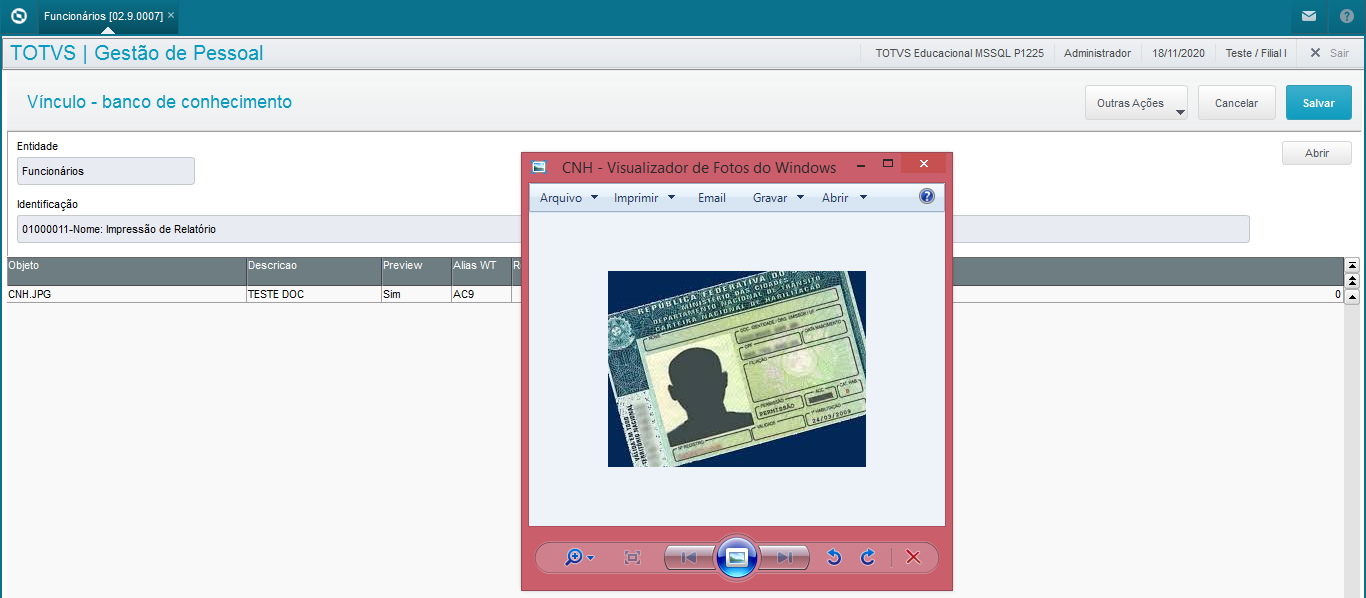Click the AC9 alias cell
This screenshot has height=598, width=1366.
tap(481, 295)
